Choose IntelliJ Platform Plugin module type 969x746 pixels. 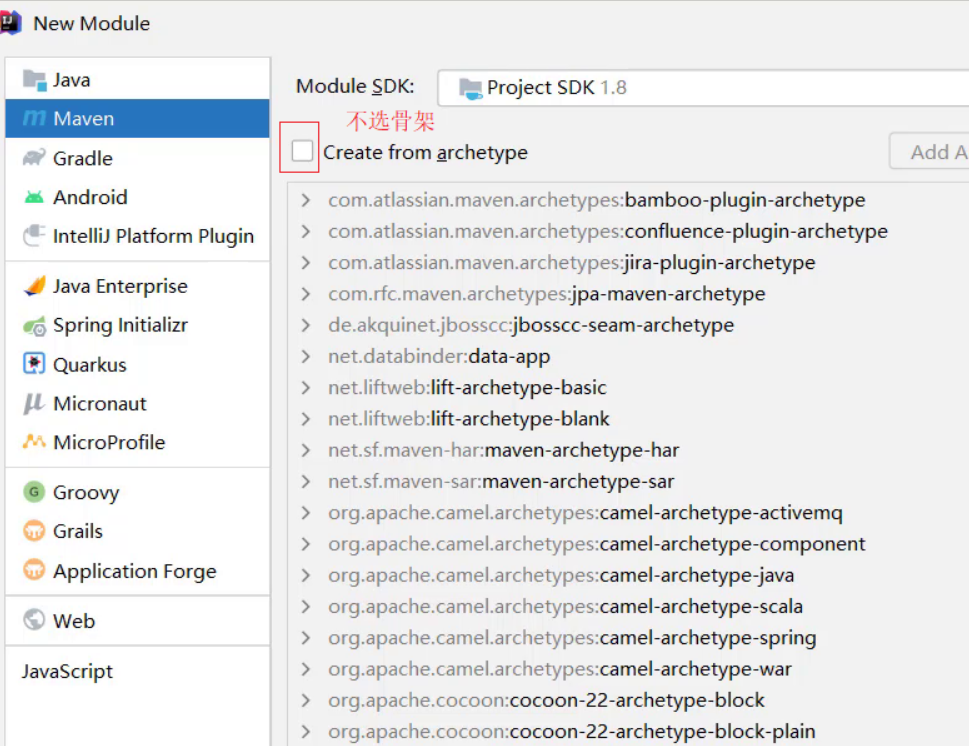[137, 236]
